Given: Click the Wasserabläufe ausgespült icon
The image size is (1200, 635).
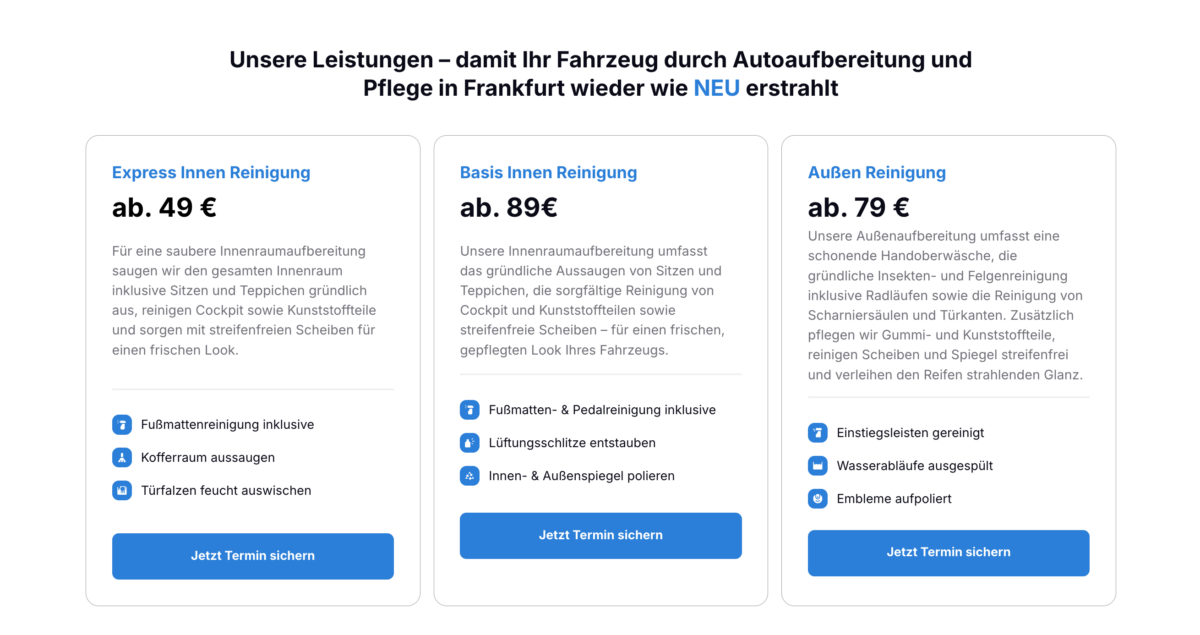Looking at the screenshot, I should [818, 466].
